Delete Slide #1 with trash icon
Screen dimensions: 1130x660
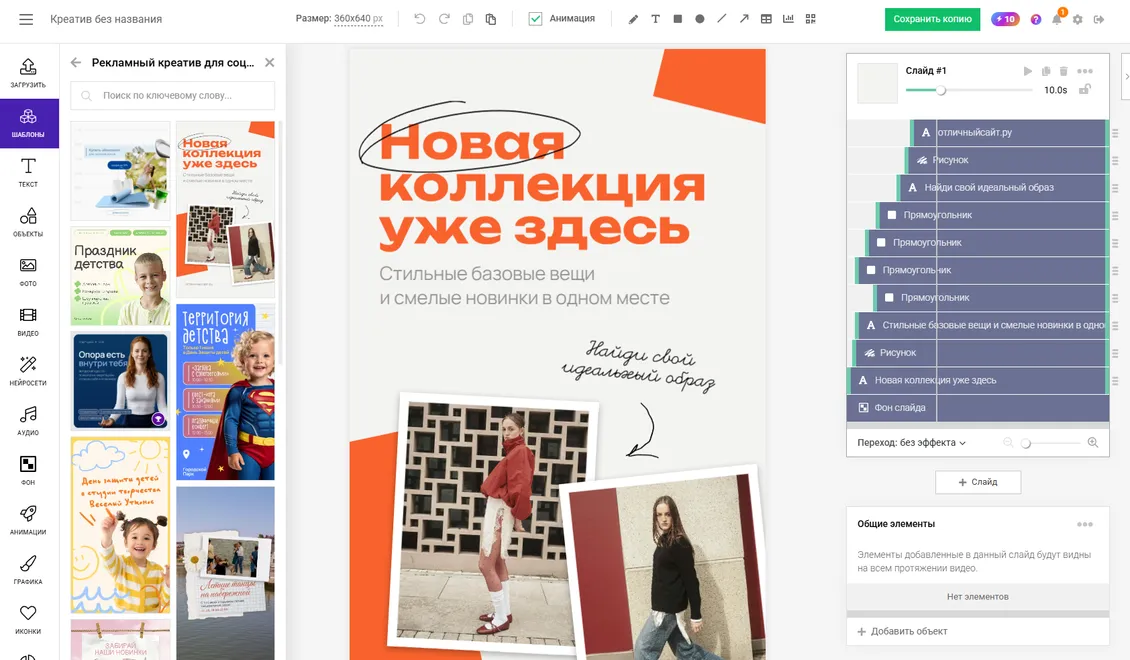tap(1064, 71)
